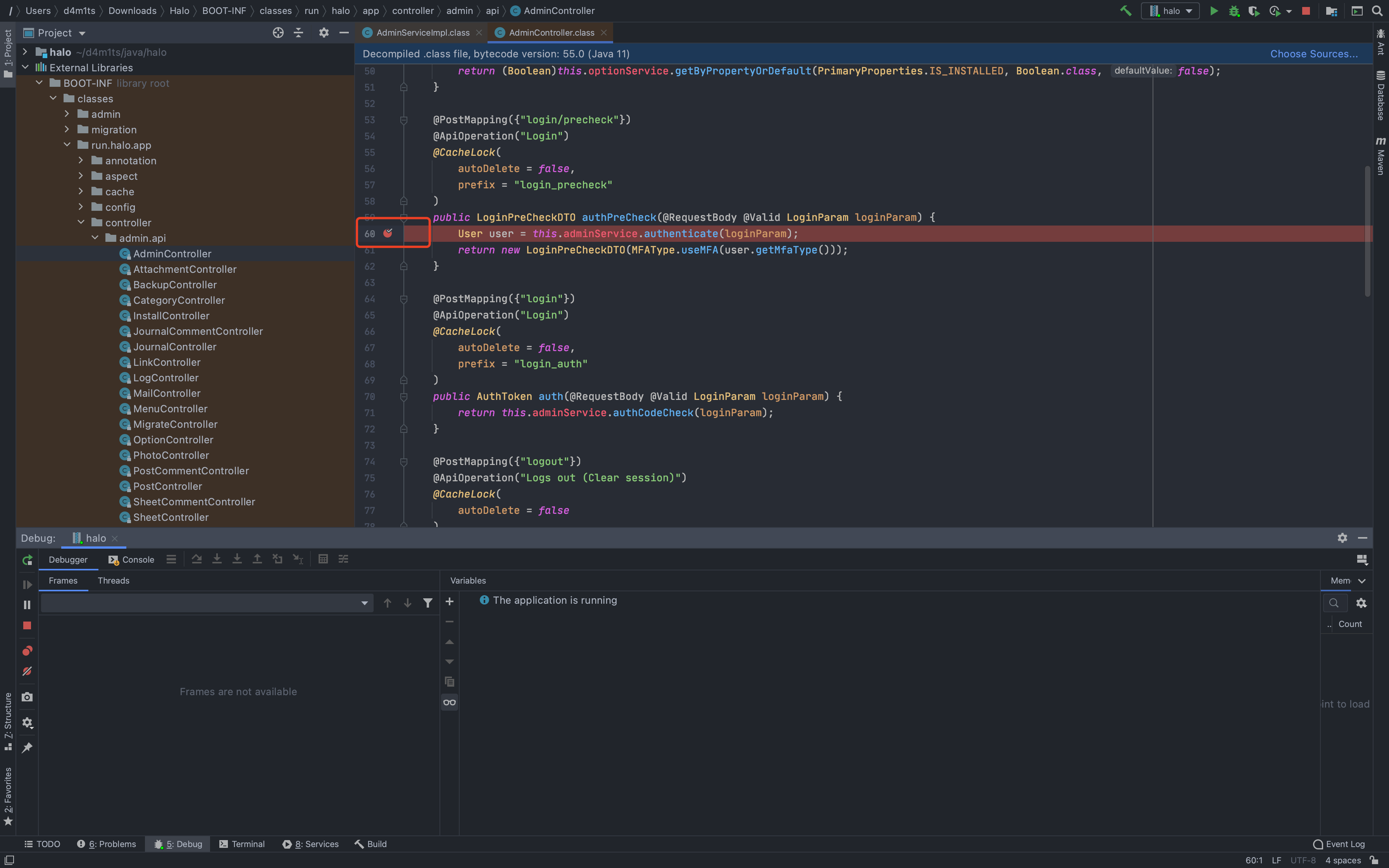Collapse the admin.api package
The image size is (1389, 868).
coord(95,238)
